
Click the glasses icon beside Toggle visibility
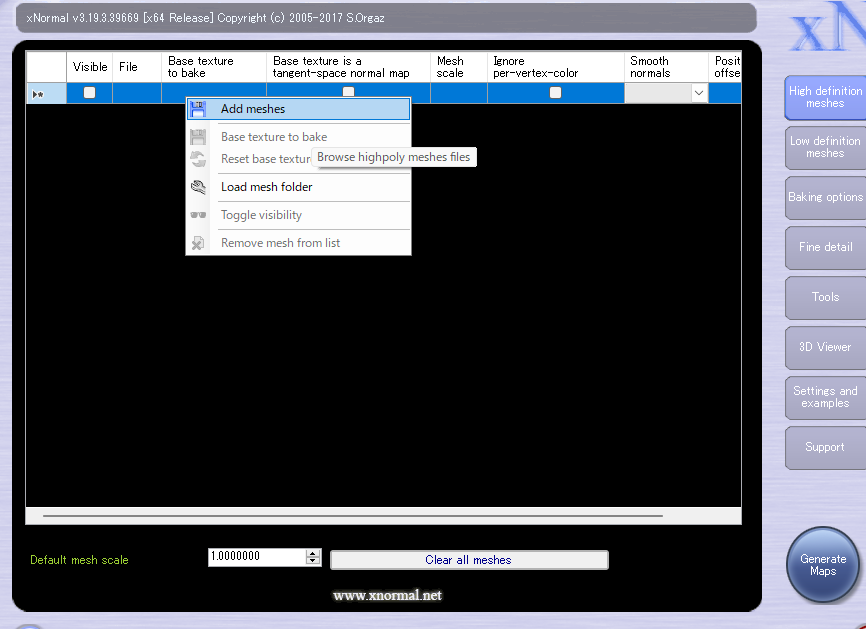pos(198,215)
